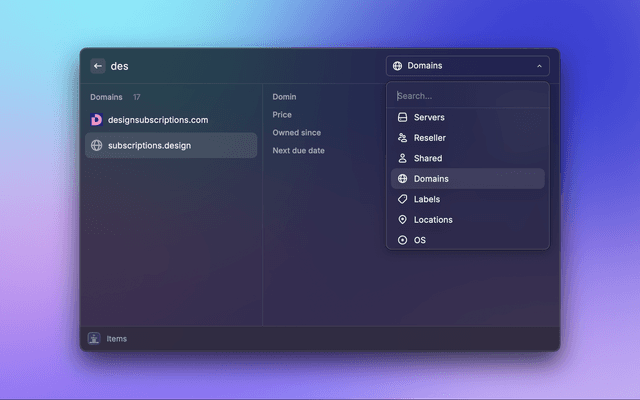Click the Next due date detail label

(298, 151)
